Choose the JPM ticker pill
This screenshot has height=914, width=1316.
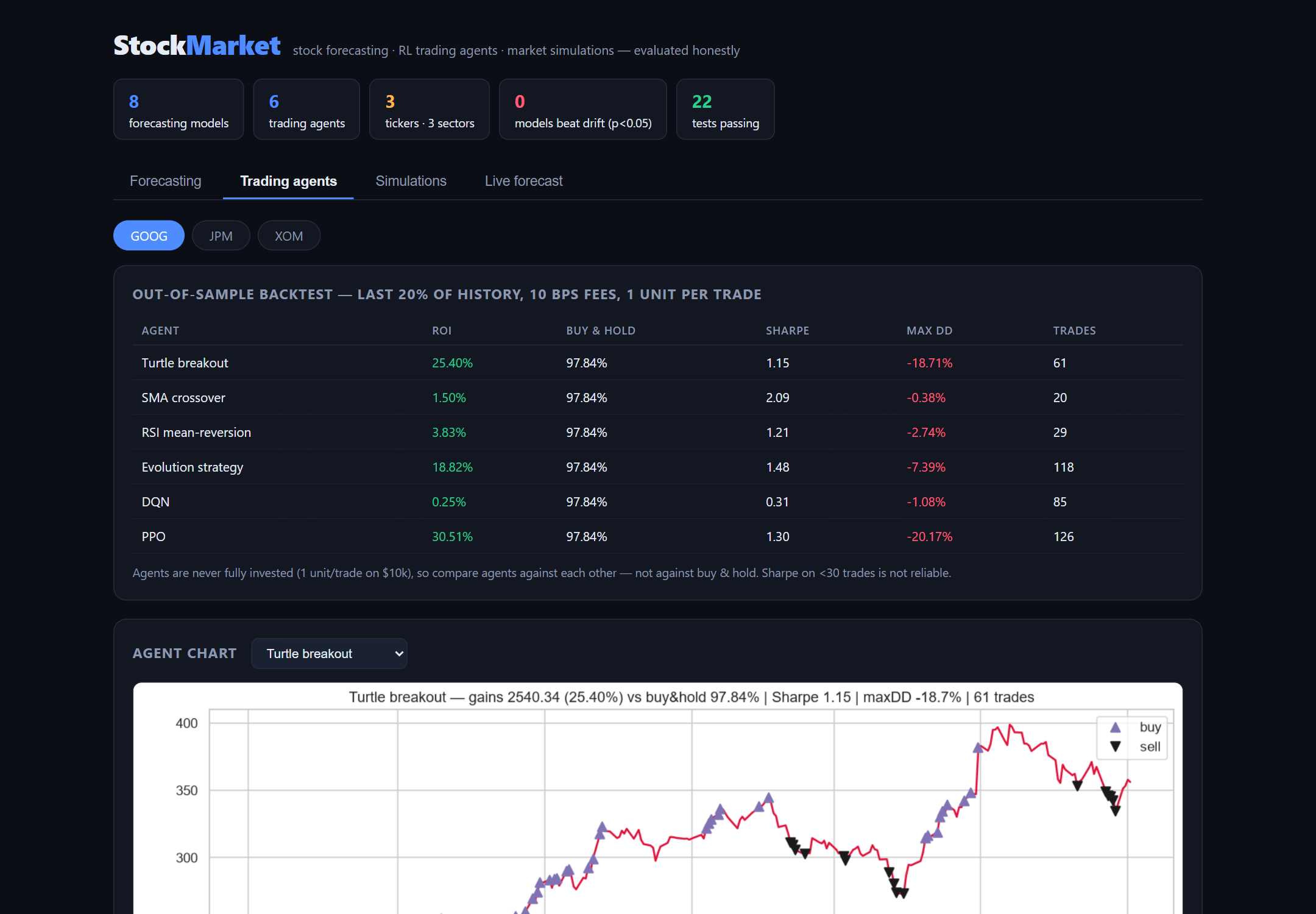point(221,236)
